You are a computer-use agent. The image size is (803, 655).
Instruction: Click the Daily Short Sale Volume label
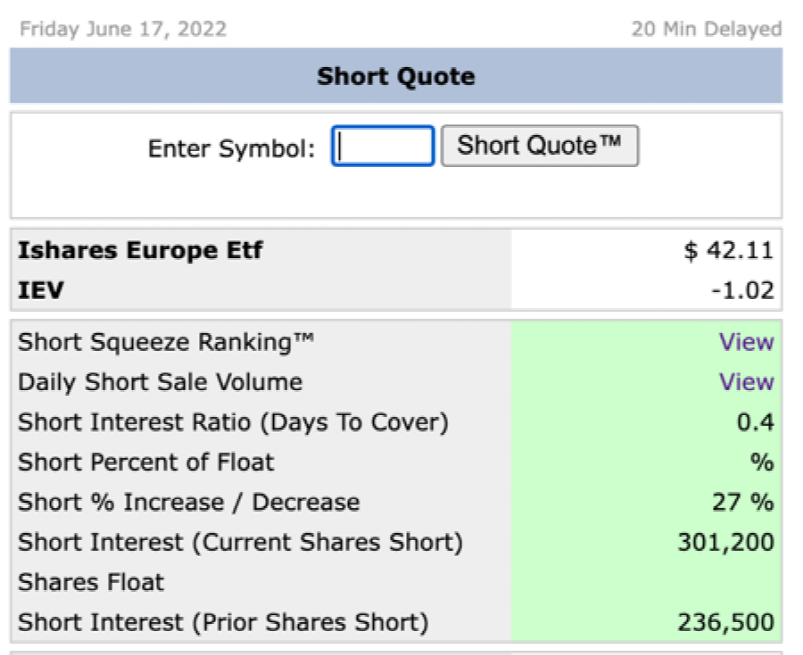[160, 382]
